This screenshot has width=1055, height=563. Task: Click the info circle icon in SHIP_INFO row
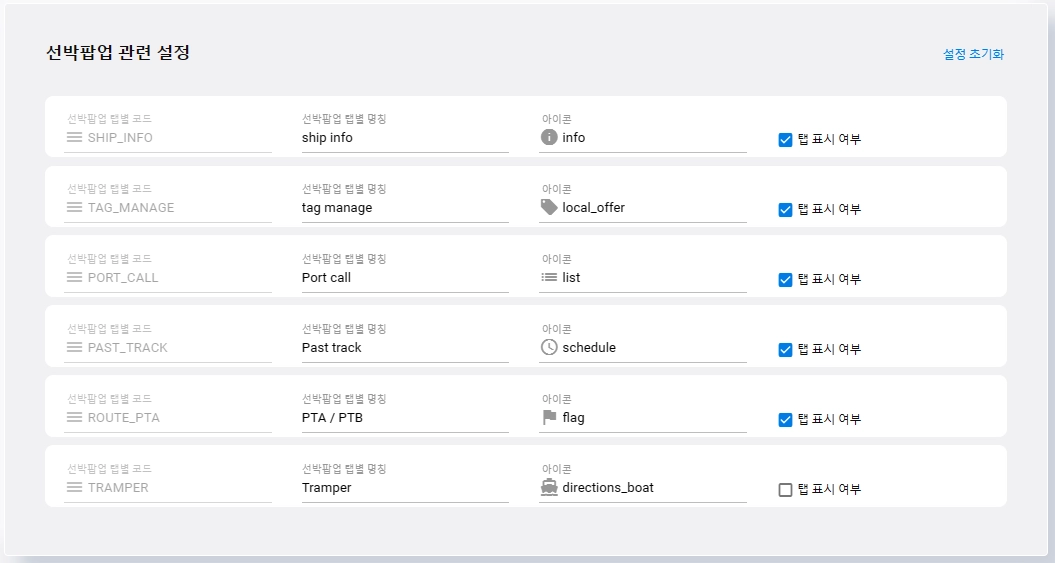[549, 137]
